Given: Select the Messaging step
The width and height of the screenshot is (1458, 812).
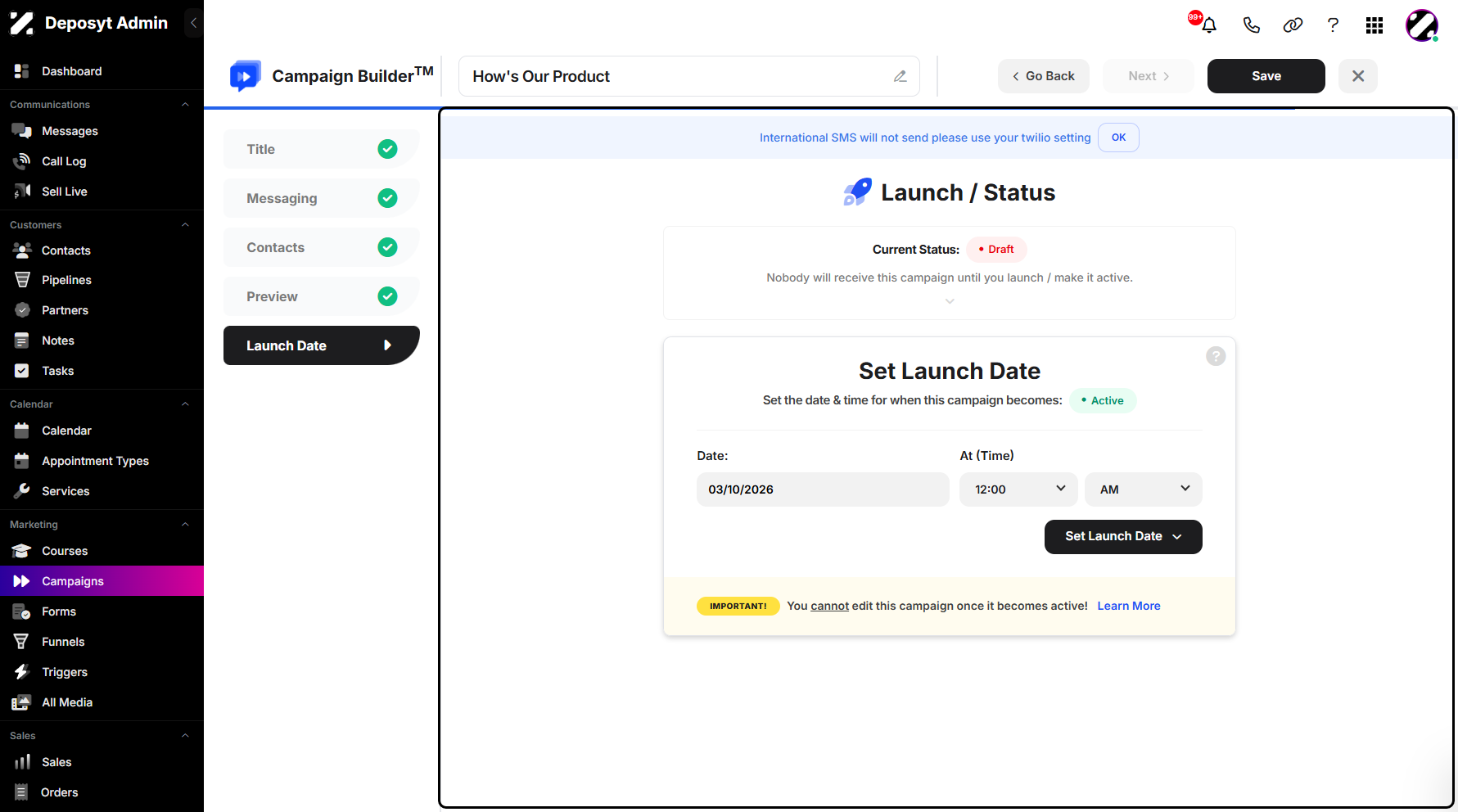Looking at the screenshot, I should pyautogui.click(x=322, y=198).
